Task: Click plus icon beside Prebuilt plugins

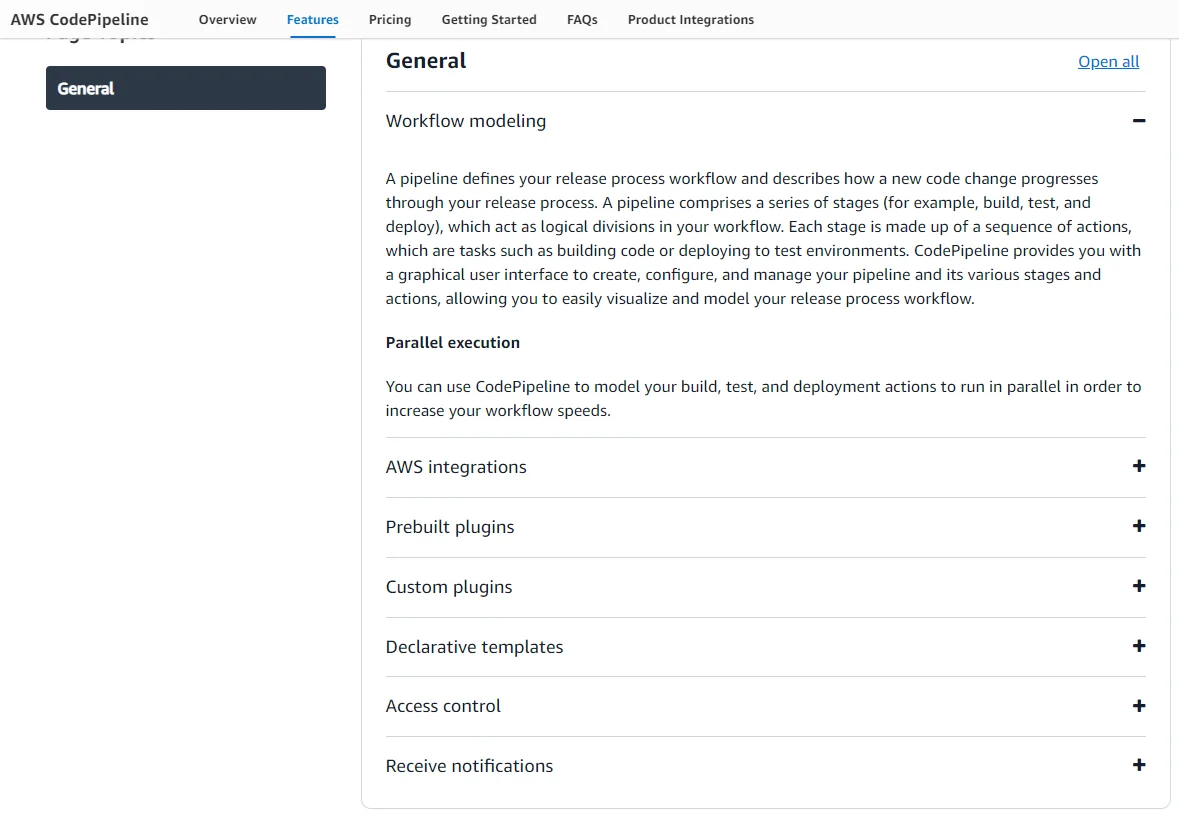Action: (1138, 526)
